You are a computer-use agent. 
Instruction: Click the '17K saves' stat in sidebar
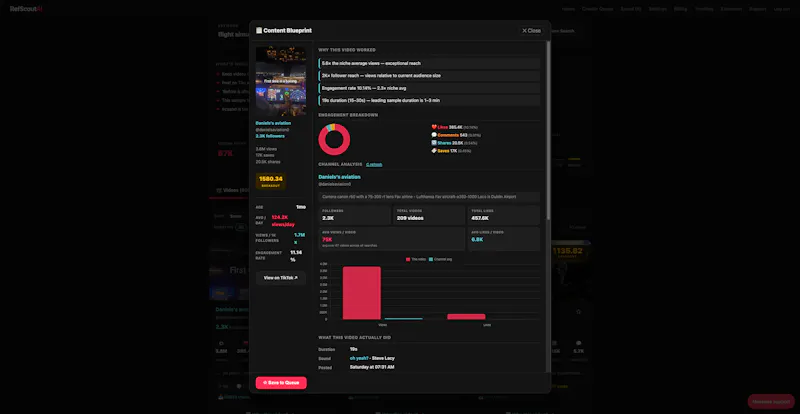tap(265, 155)
